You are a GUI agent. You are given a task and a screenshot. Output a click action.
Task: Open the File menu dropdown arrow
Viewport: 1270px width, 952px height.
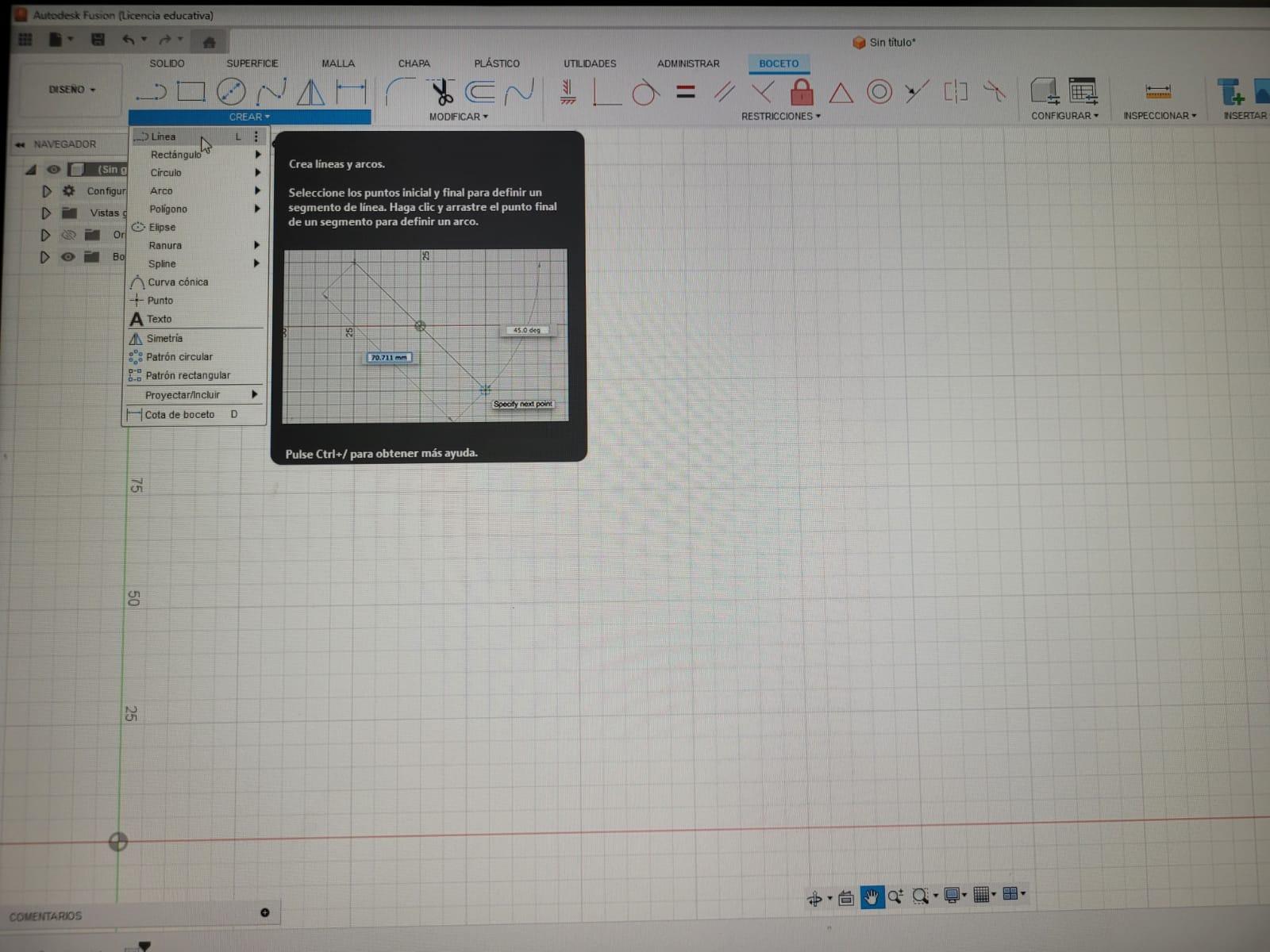coord(70,39)
